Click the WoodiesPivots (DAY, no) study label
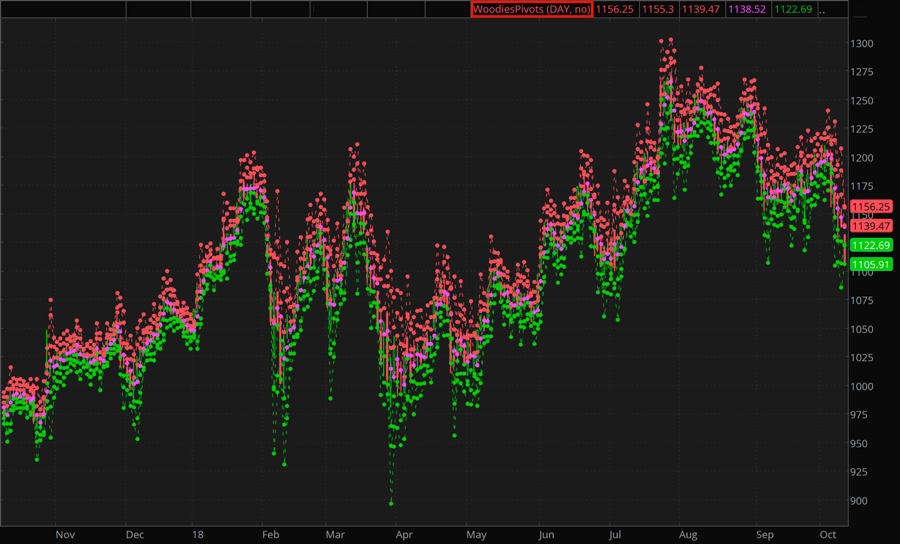The width and height of the screenshot is (900, 544). (531, 9)
